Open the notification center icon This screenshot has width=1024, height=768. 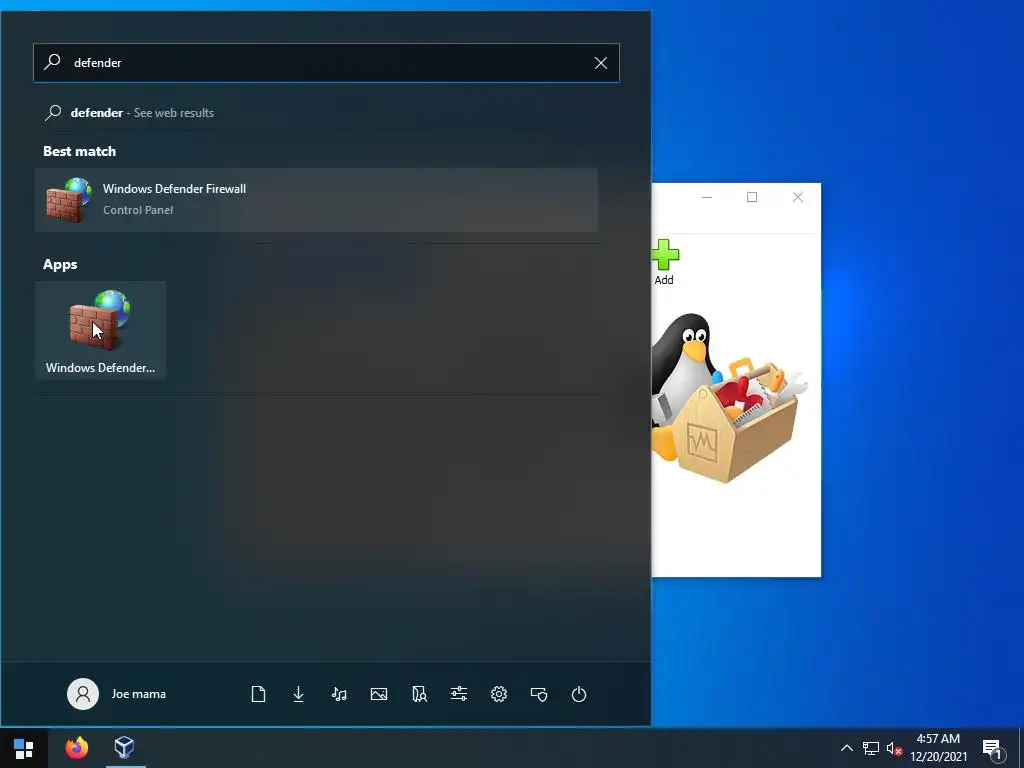tap(993, 748)
